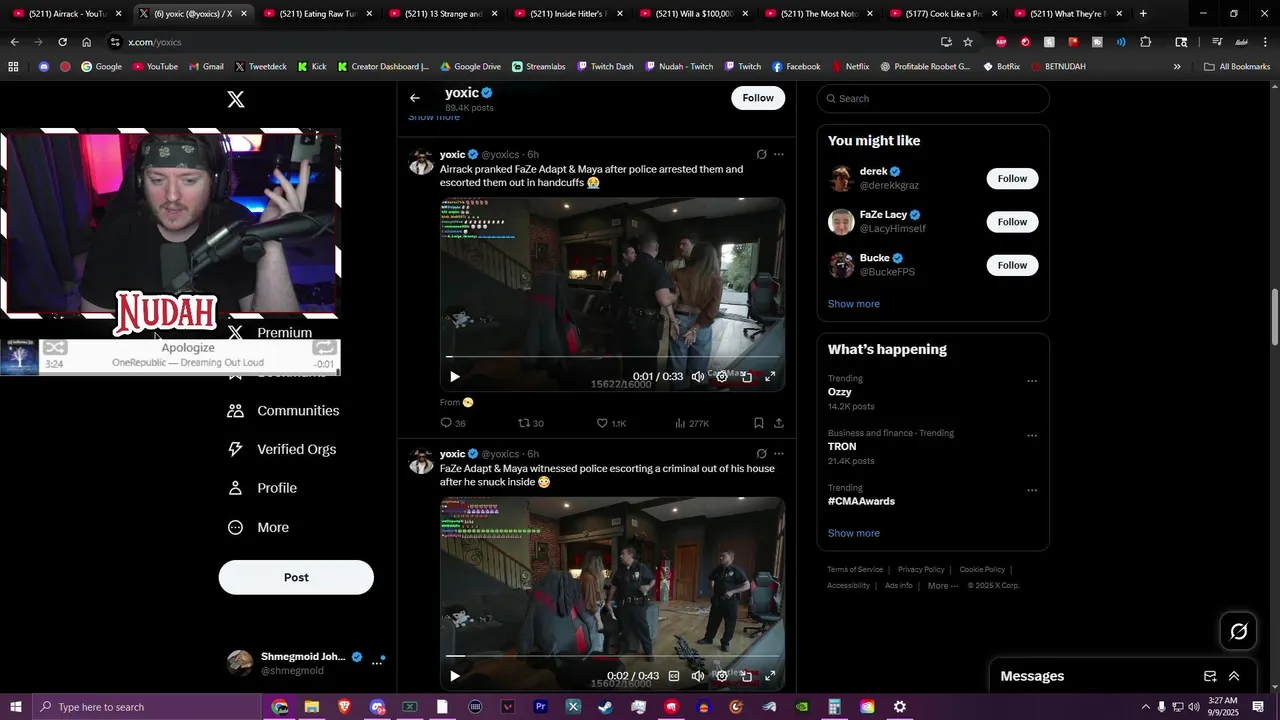Show more trends under What's happening
The image size is (1280, 720).
coord(853,533)
